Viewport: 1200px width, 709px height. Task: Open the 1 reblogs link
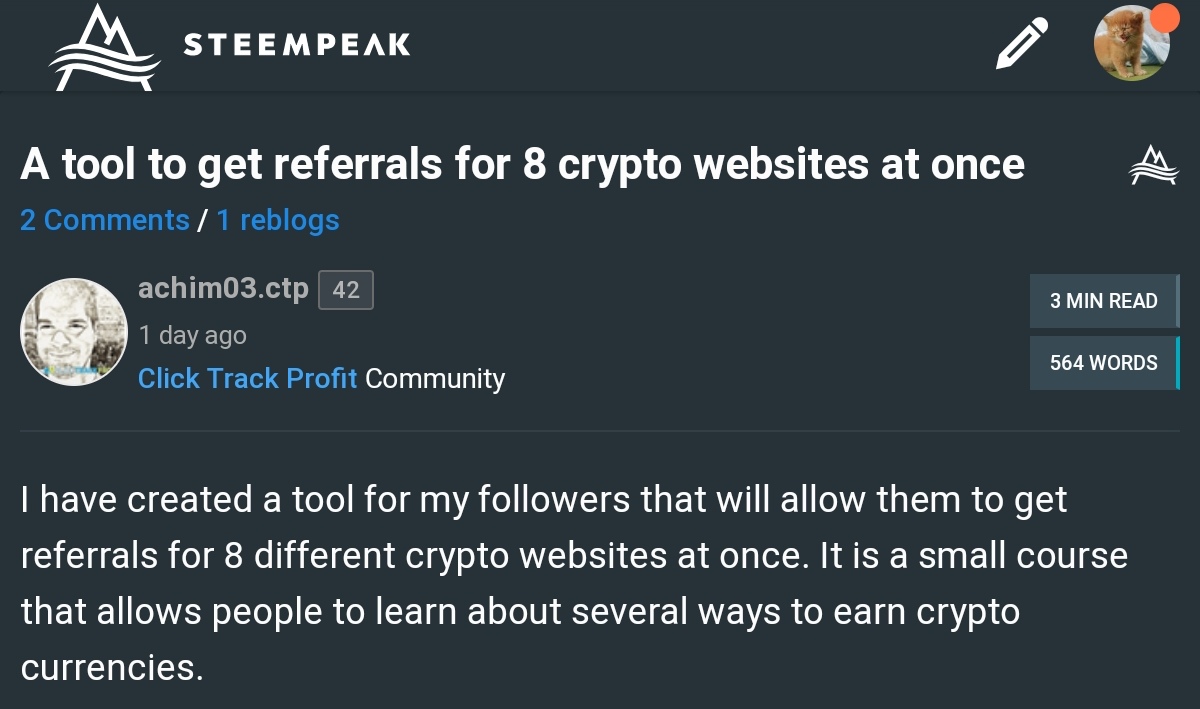coord(277,220)
